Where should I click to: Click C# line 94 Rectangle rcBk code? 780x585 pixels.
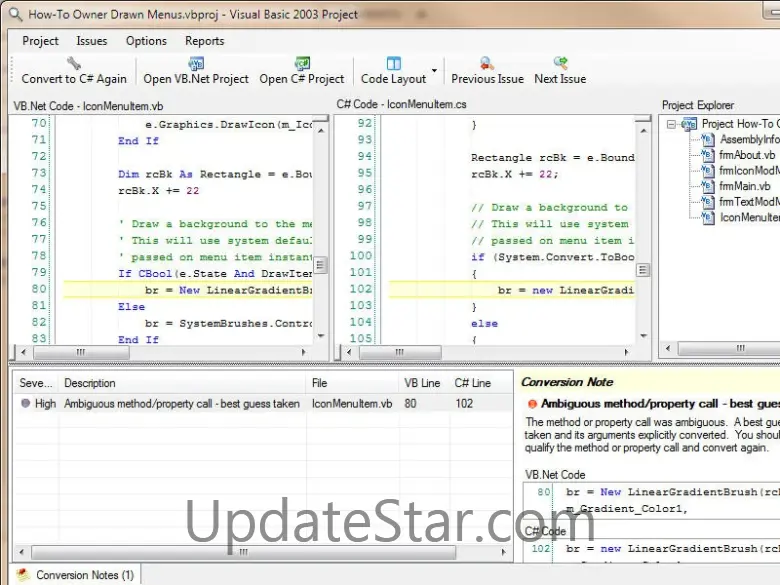pos(553,158)
